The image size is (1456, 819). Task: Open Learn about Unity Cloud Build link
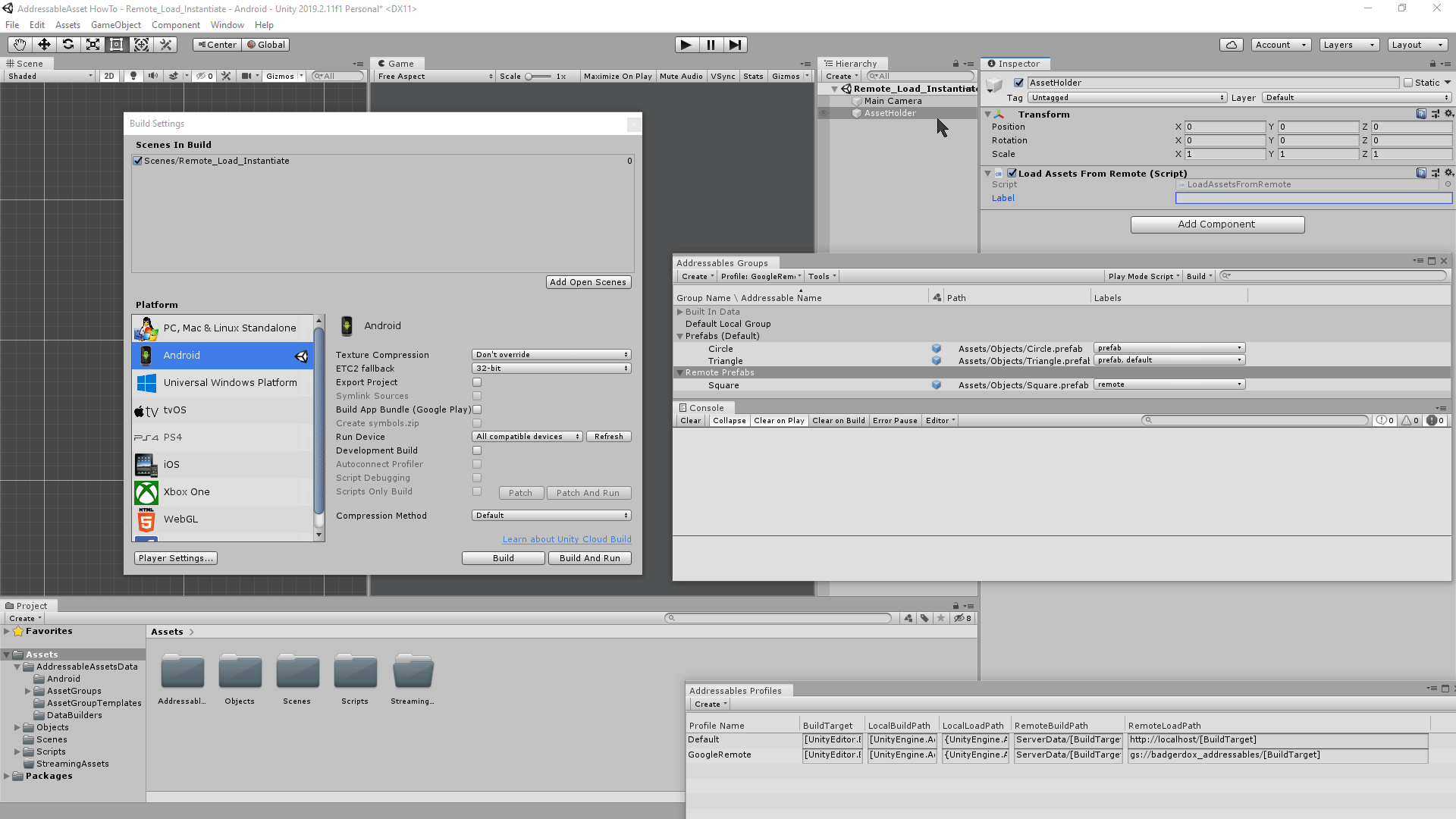click(x=566, y=539)
